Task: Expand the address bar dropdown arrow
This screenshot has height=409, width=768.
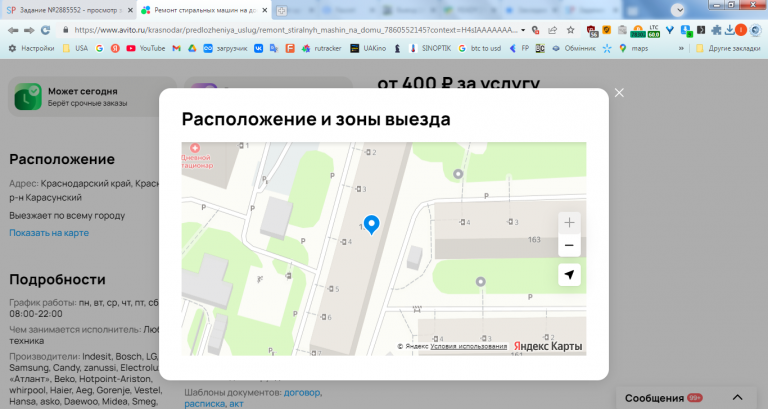Action: 523,30
